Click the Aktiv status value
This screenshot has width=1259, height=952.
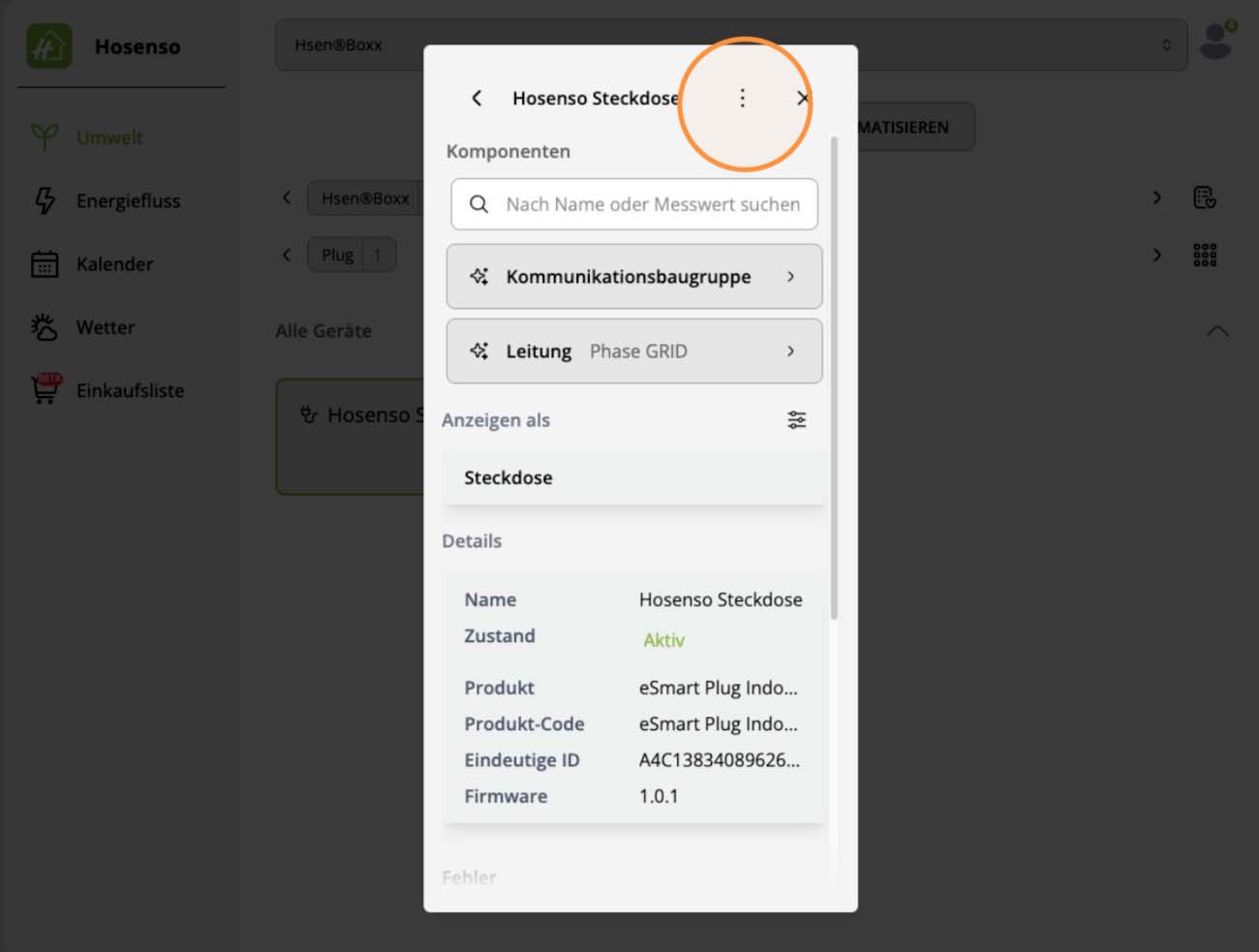coord(664,640)
